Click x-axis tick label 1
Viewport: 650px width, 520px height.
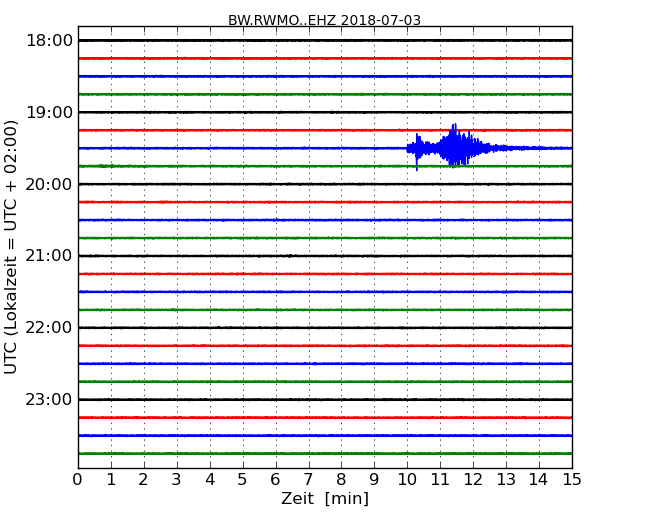click(111, 479)
